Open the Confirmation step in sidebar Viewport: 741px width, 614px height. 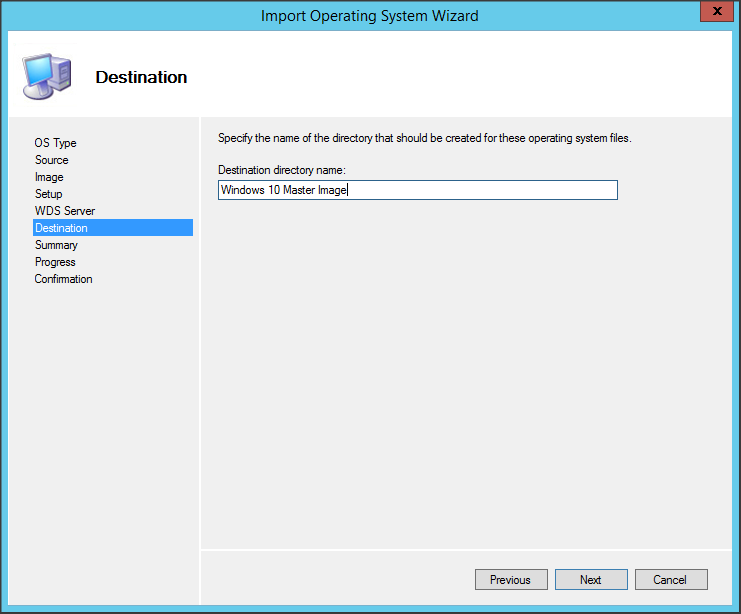coord(63,279)
